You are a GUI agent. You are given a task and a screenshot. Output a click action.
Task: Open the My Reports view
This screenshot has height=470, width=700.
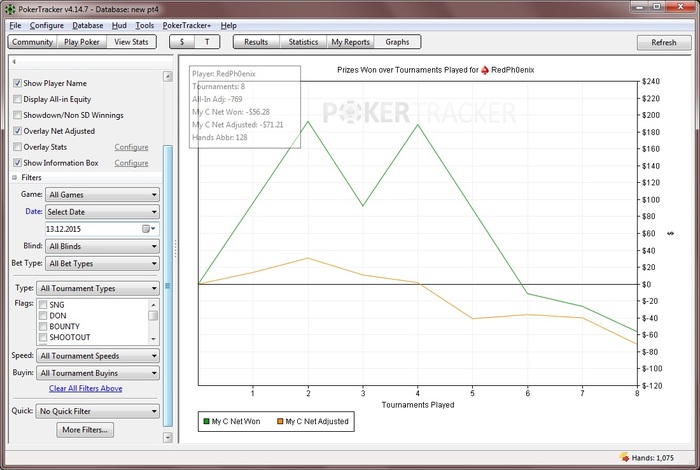[x=350, y=42]
